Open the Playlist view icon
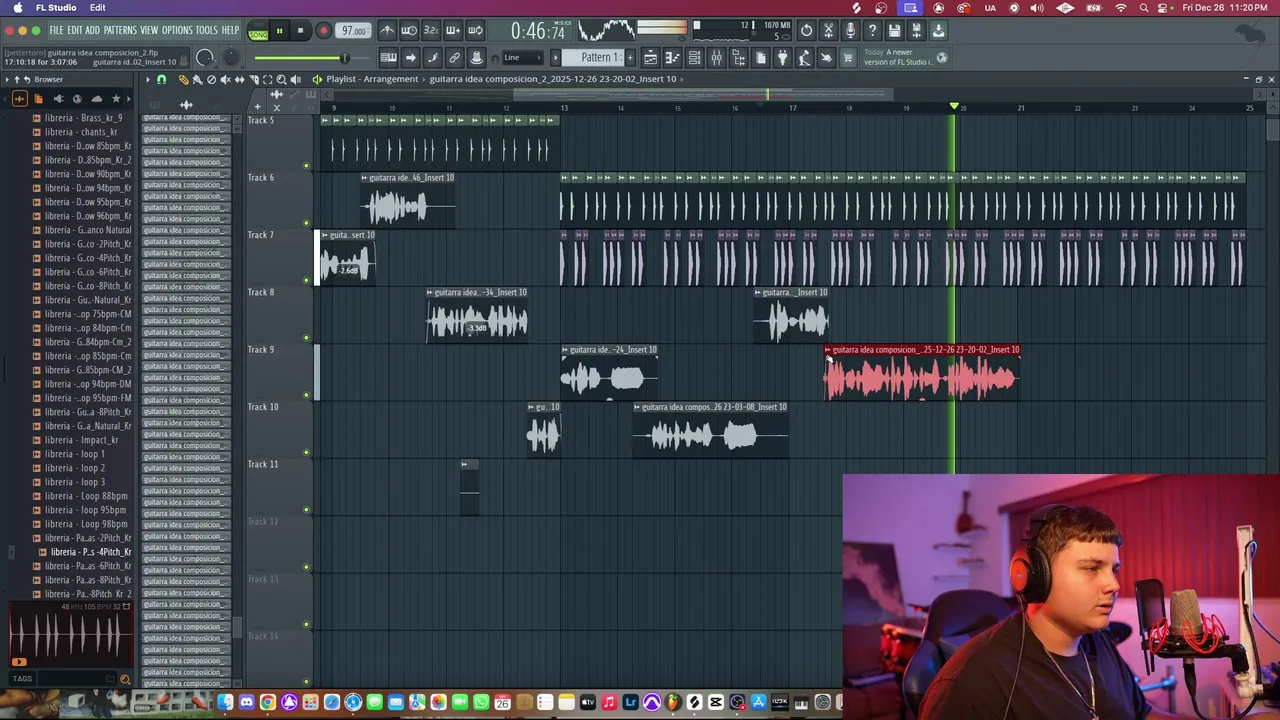1280x720 pixels. [651, 57]
